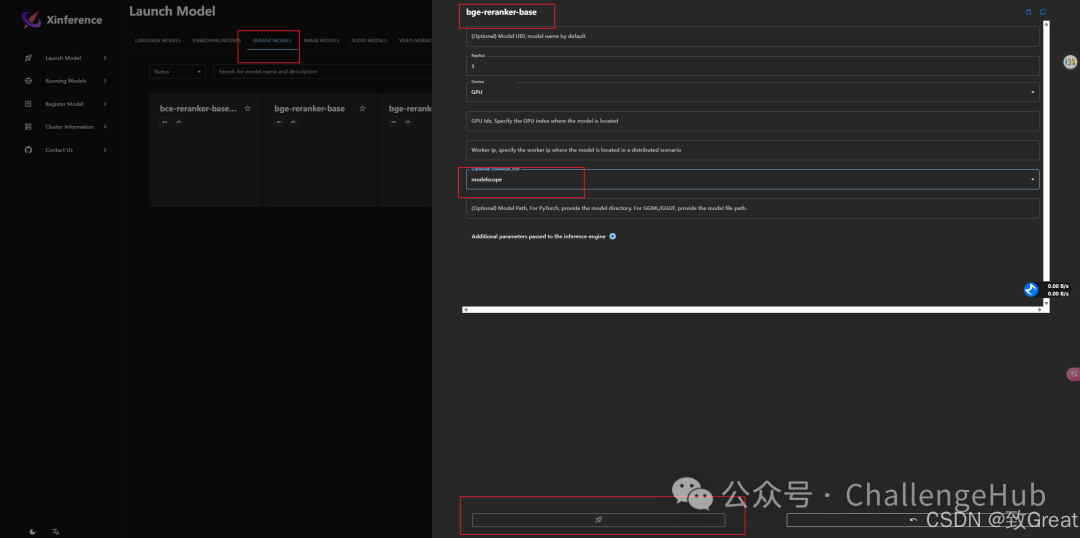Open the Status filter dropdown
The height and width of the screenshot is (538, 1080).
coord(177,72)
